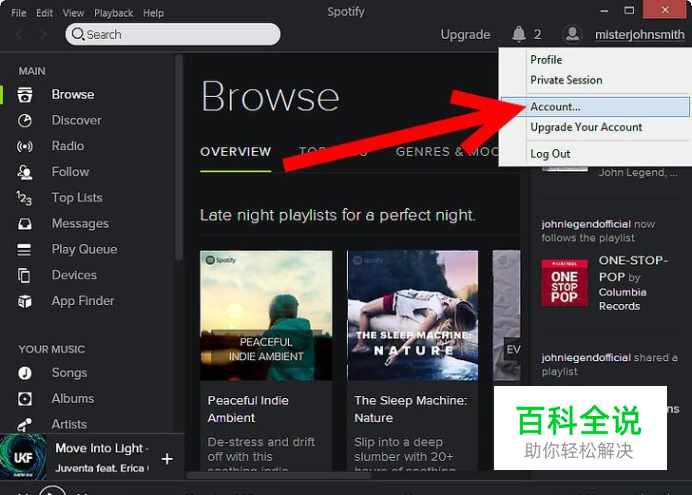The width and height of the screenshot is (692, 495).
Task: Go back with the left arrow
Action: coord(19,34)
